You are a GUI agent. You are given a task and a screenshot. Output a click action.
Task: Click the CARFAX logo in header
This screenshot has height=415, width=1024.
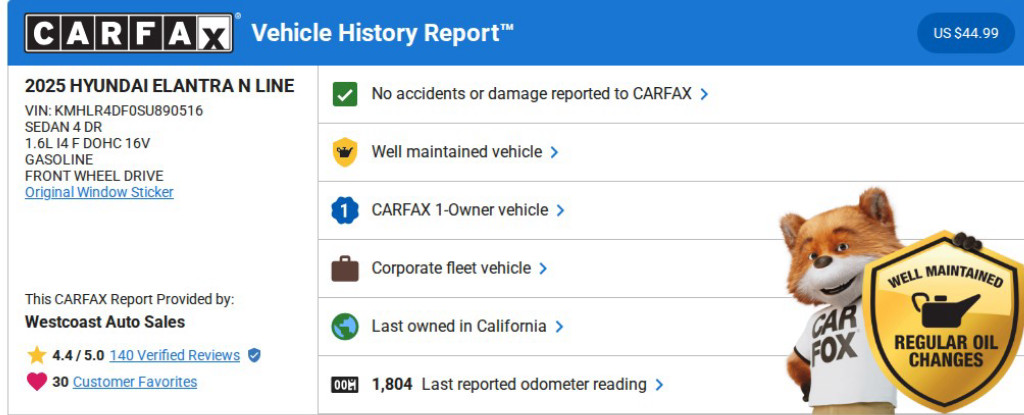coord(131,33)
